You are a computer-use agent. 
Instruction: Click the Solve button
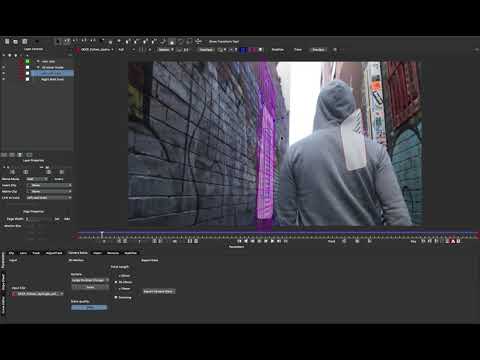point(90,287)
